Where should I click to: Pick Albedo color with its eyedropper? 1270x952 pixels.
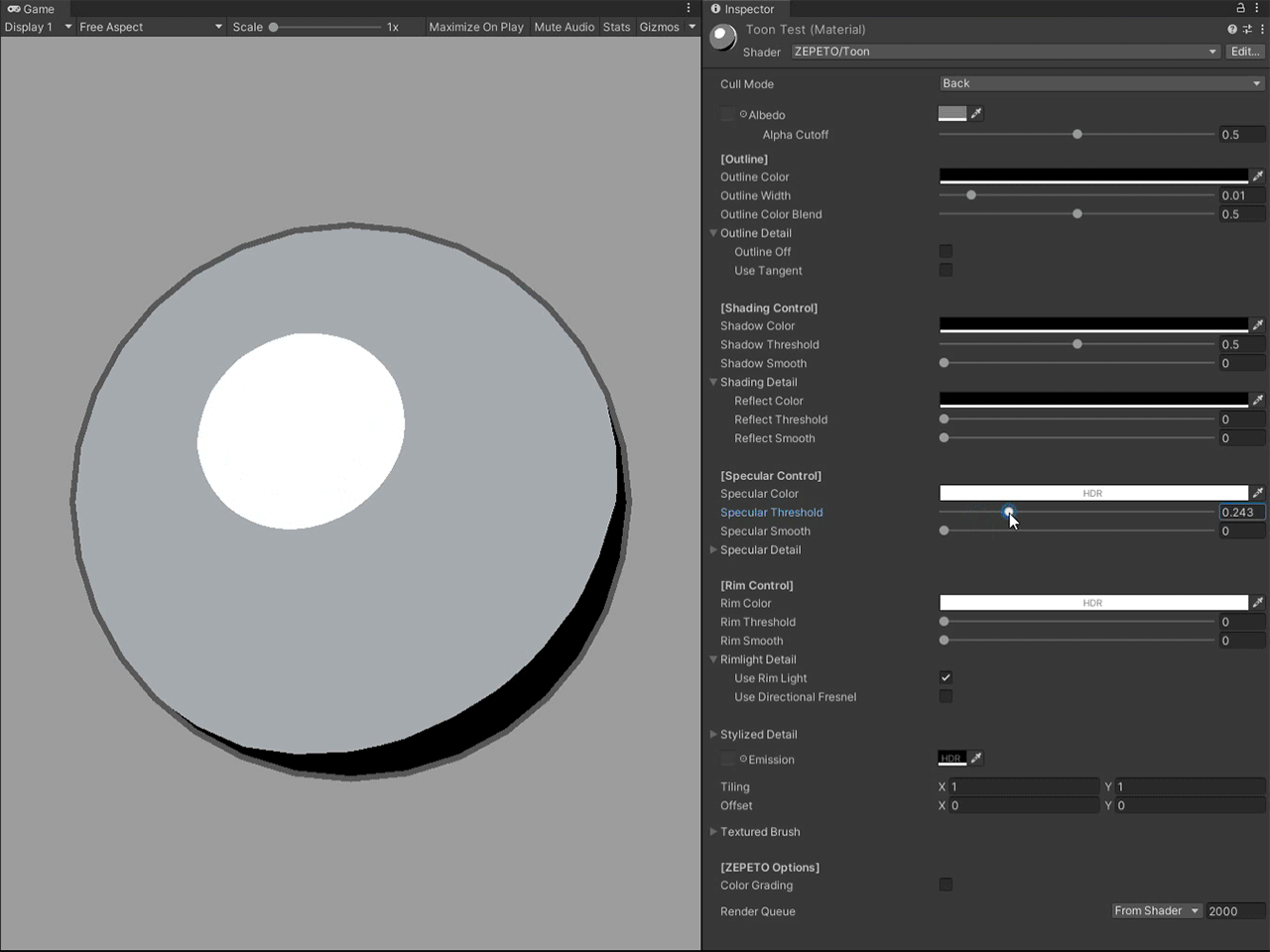coord(976,113)
